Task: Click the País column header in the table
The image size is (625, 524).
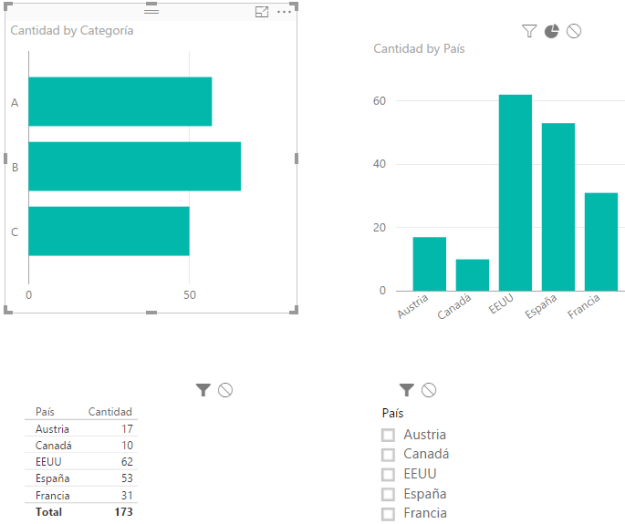Action: point(45,412)
